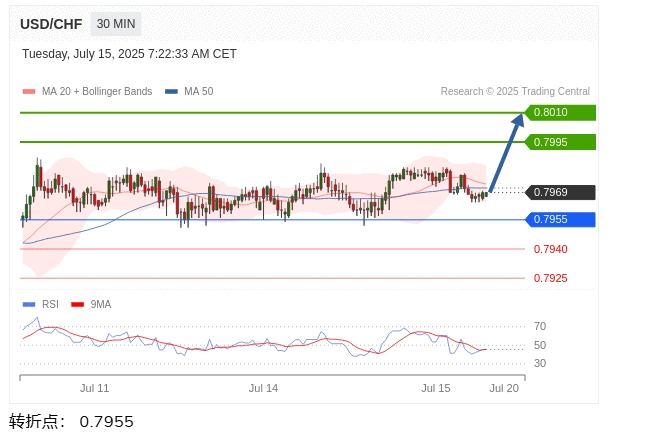Click the 0.7955 blue pivot price tag
Viewport: 668px width, 435px height.
560,219
